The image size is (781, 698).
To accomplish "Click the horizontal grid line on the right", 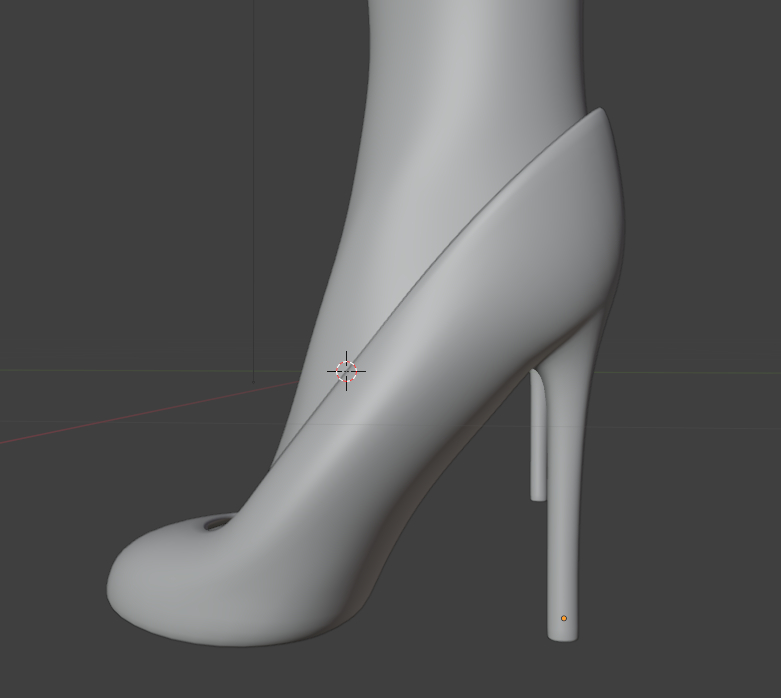I will tap(700, 374).
